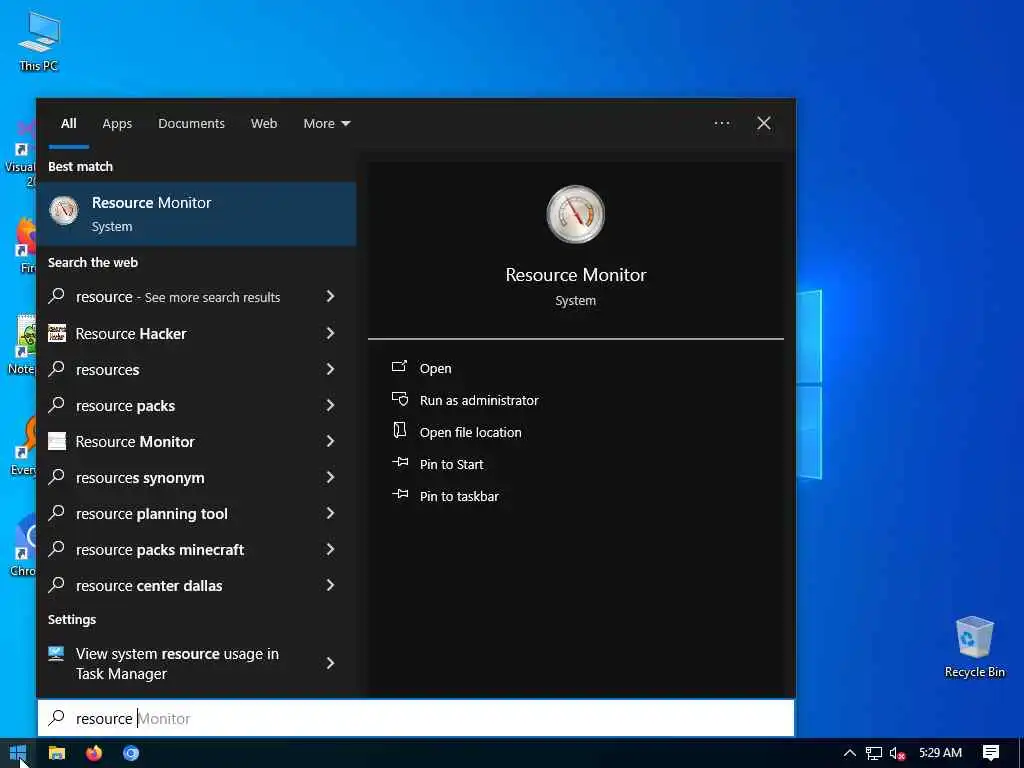Click the taskbar clock showing 5:29 AM
Viewport: 1024px width, 768px height.
pyautogui.click(x=940, y=752)
